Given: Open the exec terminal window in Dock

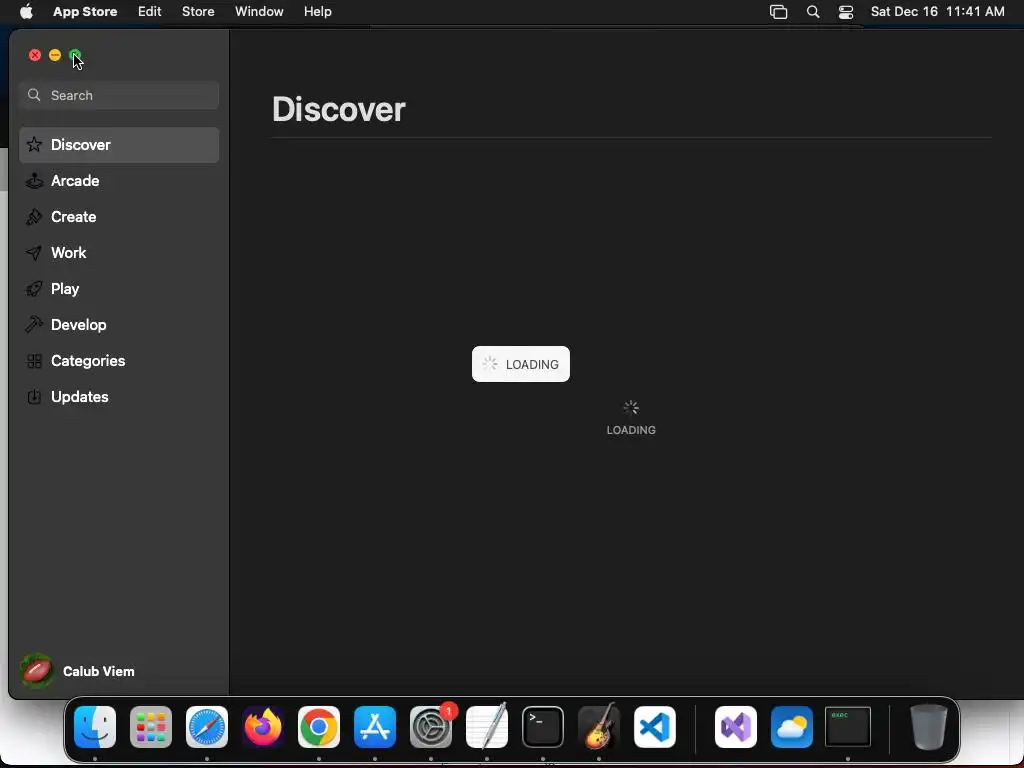Looking at the screenshot, I should [848, 726].
